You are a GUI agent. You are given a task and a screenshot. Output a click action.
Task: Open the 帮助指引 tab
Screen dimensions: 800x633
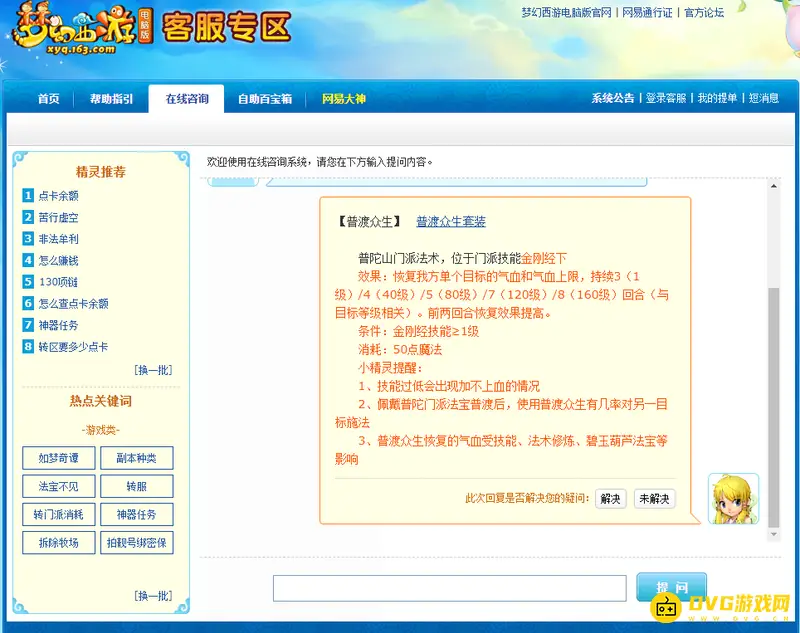click(x=111, y=99)
